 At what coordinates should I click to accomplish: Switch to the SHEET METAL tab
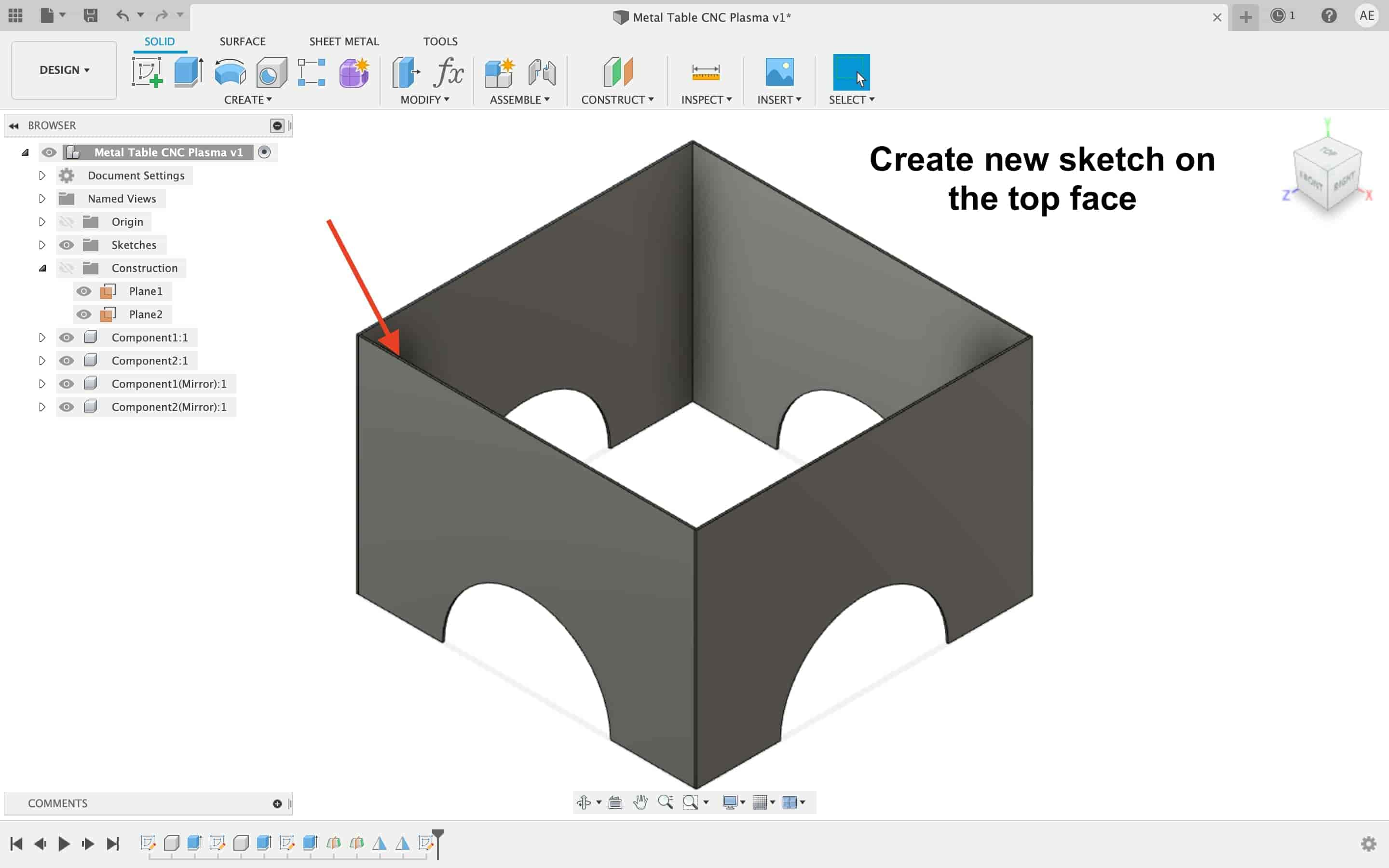tap(344, 41)
